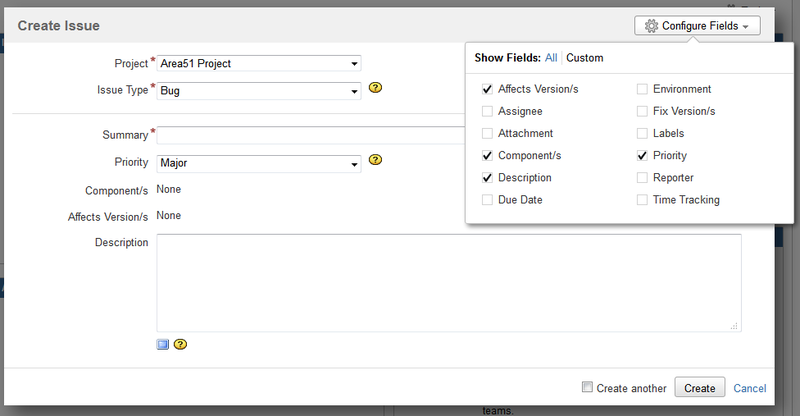
Task: Toggle the Create another checkbox
Action: coord(587,387)
